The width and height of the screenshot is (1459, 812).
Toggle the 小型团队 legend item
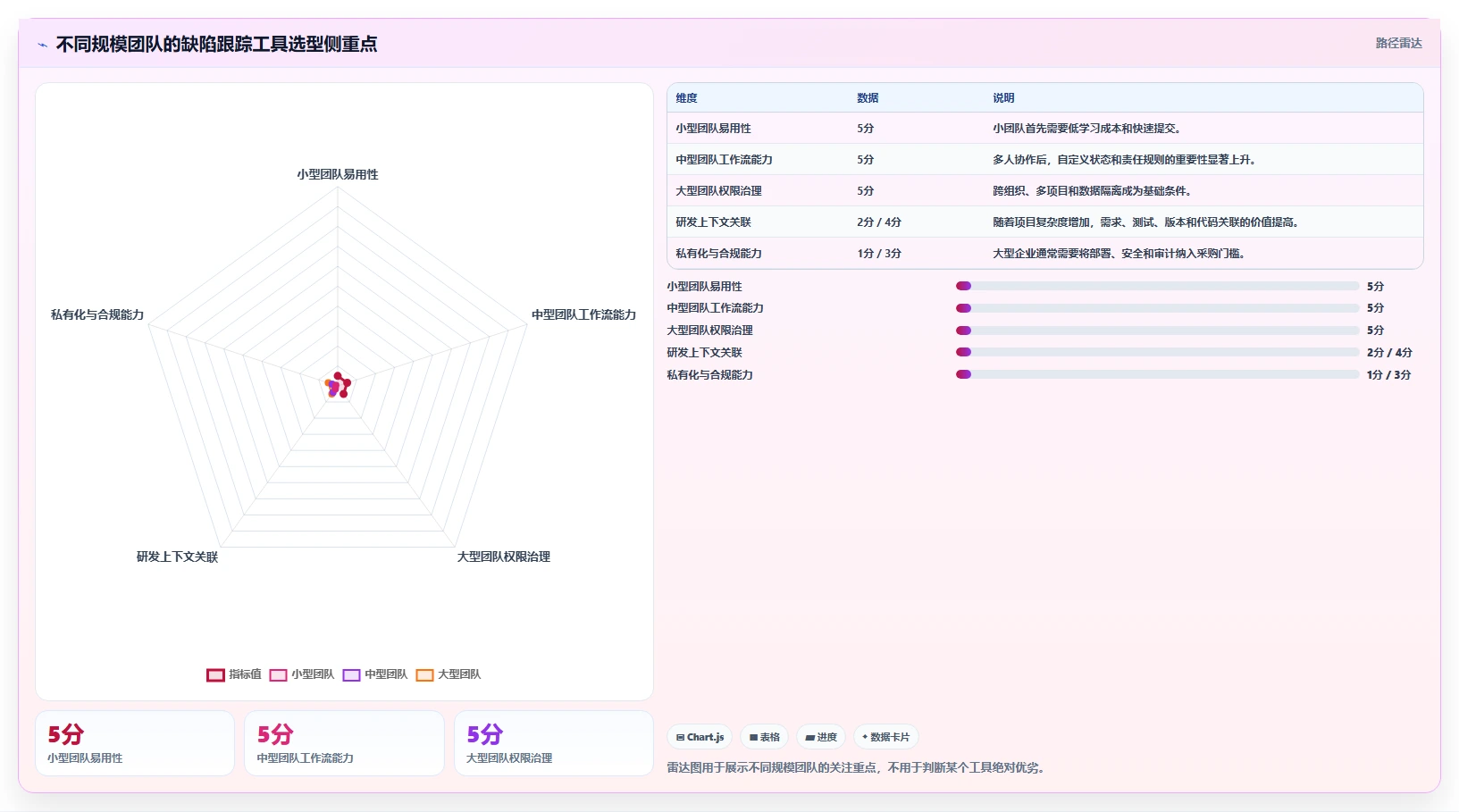coord(302,674)
